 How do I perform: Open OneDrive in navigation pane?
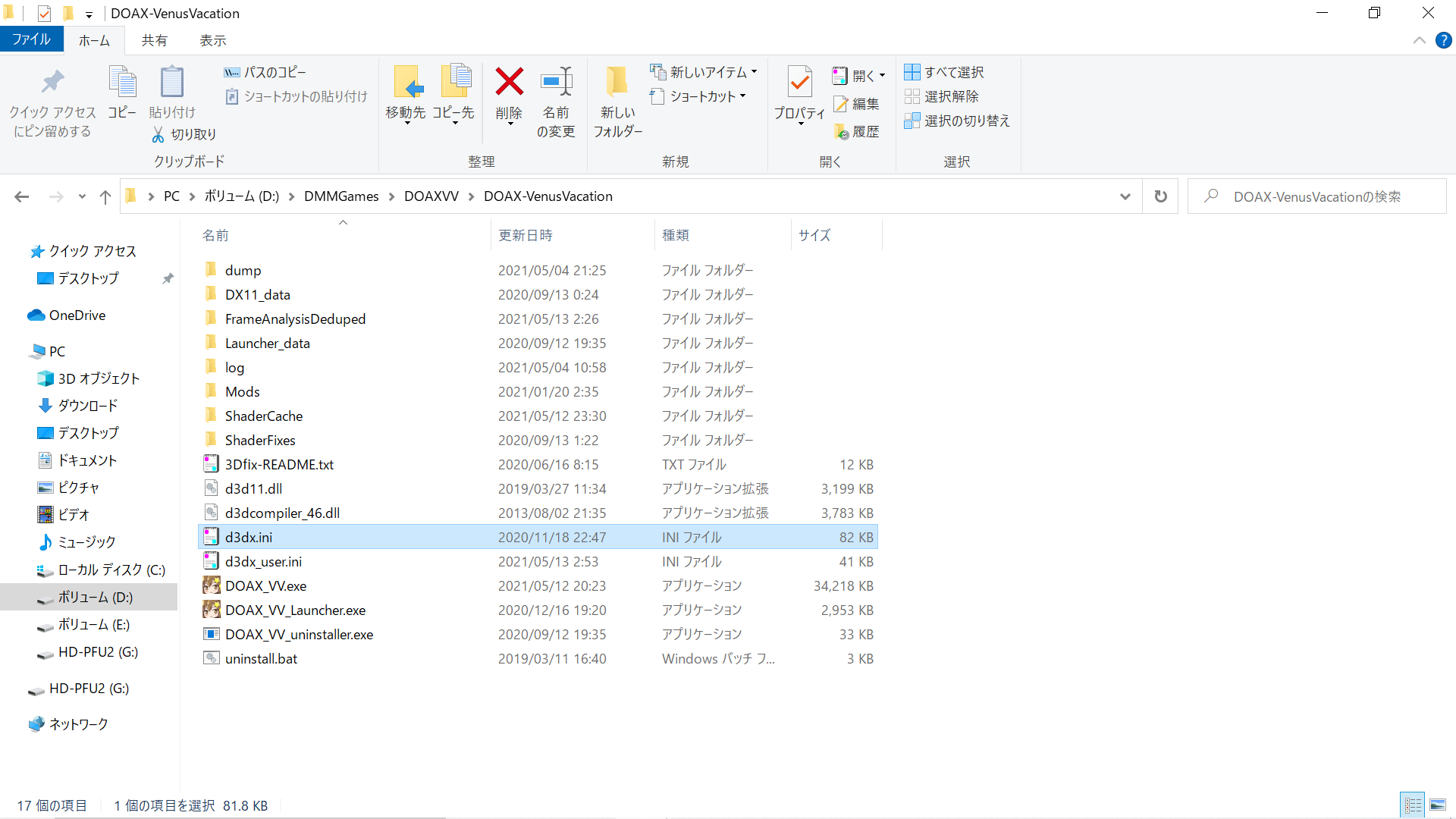click(67, 315)
